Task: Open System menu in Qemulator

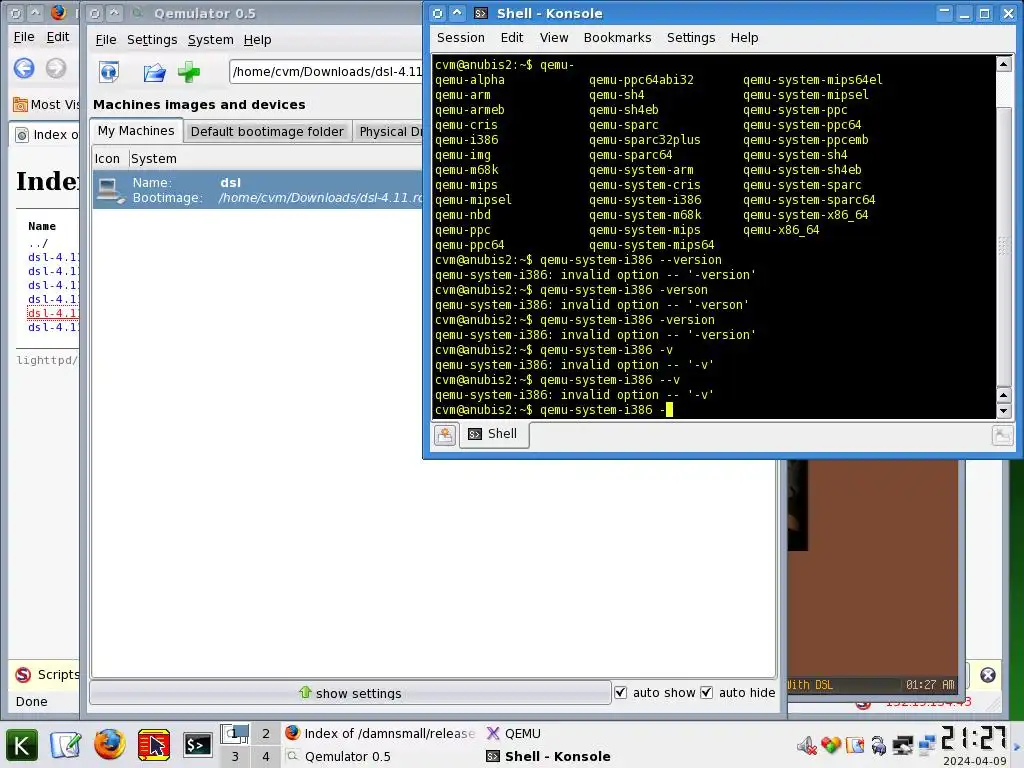Action: coord(210,40)
